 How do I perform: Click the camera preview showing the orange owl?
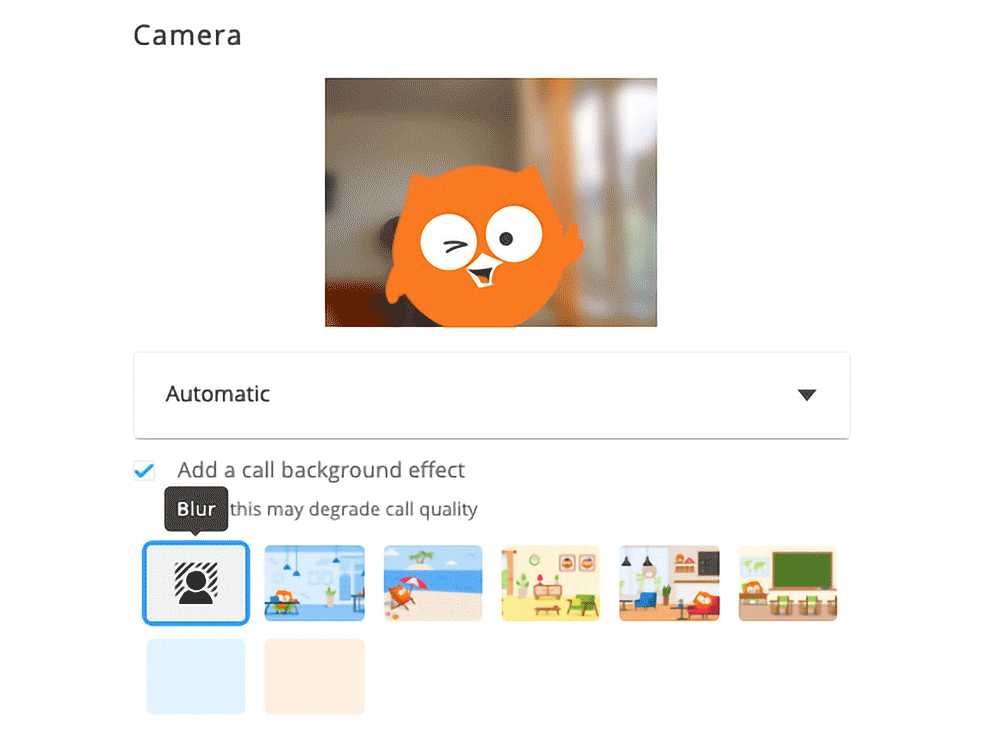tap(491, 202)
